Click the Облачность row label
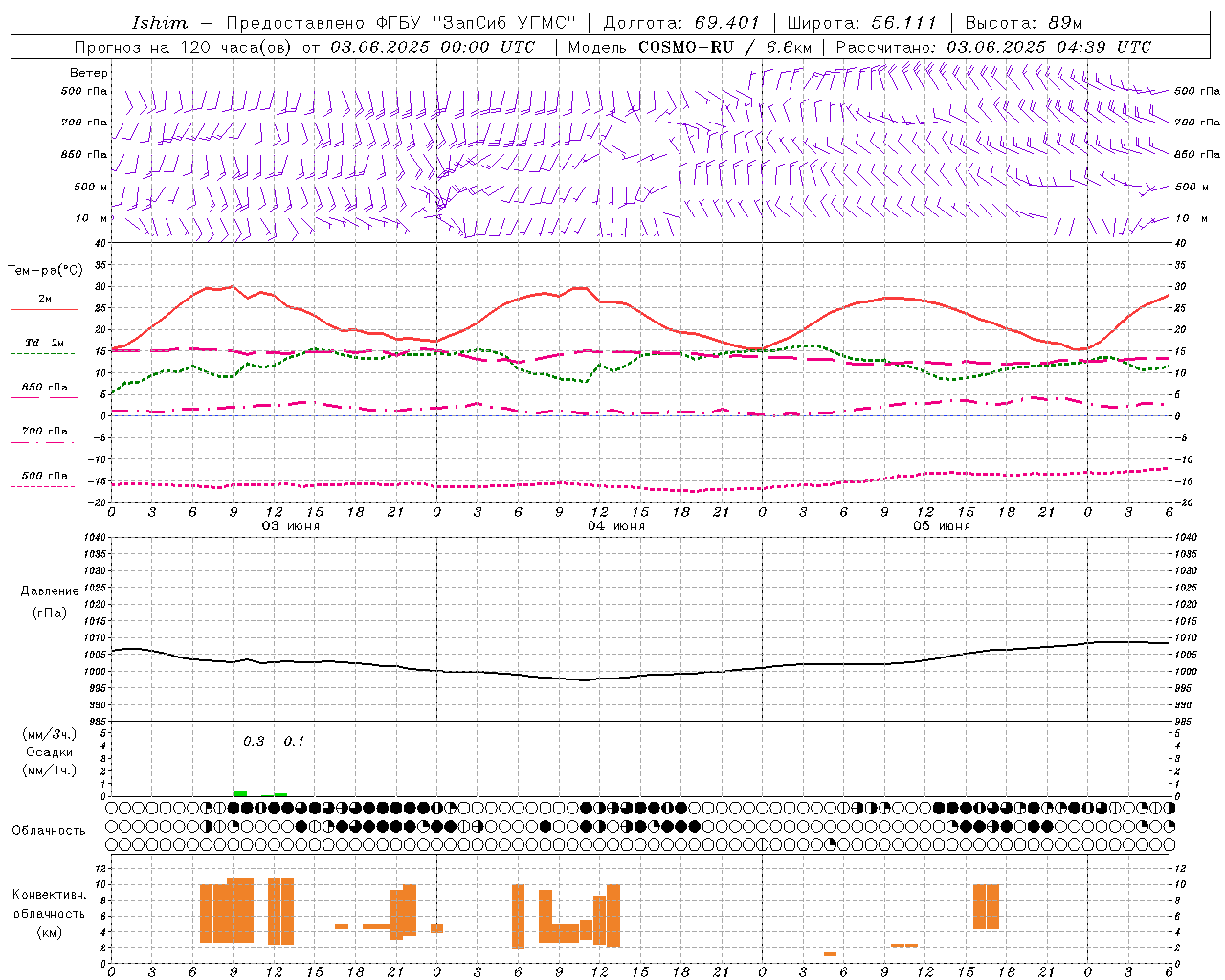This screenshot has height=980, width=1225. 49,831
